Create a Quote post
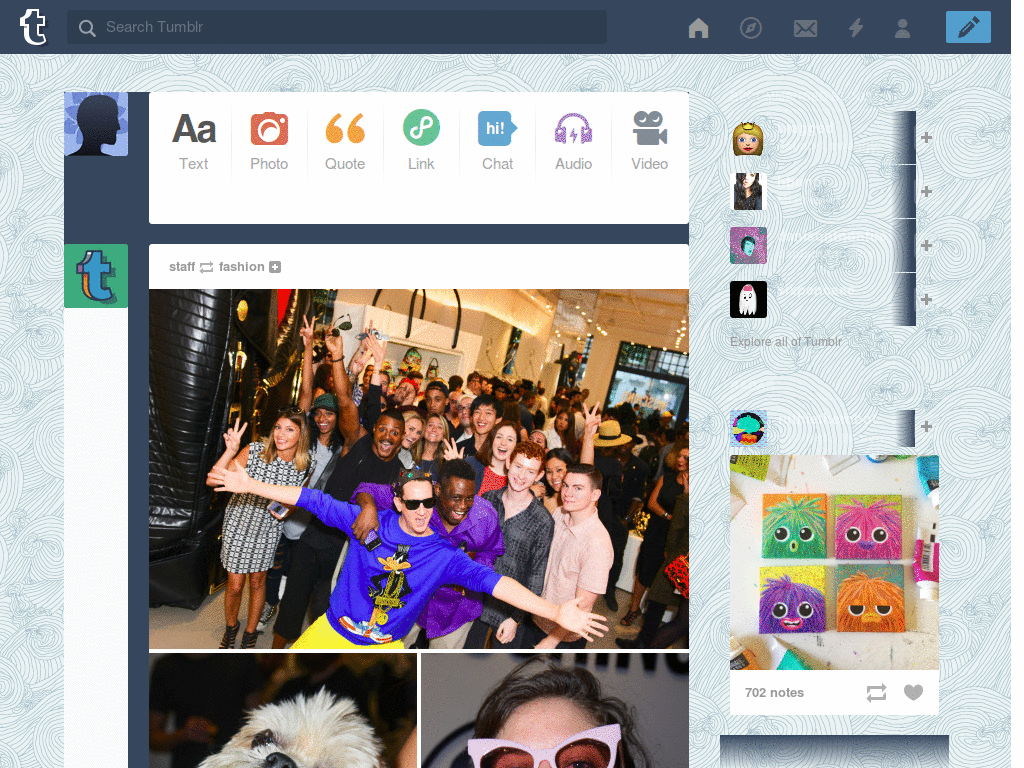Image resolution: width=1024 pixels, height=768 pixels. (x=345, y=140)
